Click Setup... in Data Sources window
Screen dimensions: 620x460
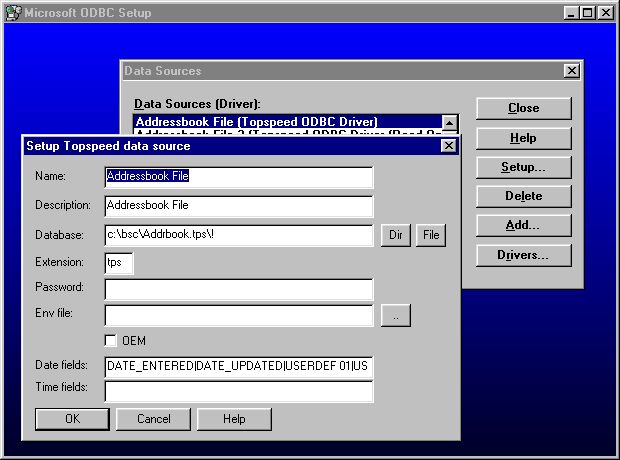coord(524,167)
